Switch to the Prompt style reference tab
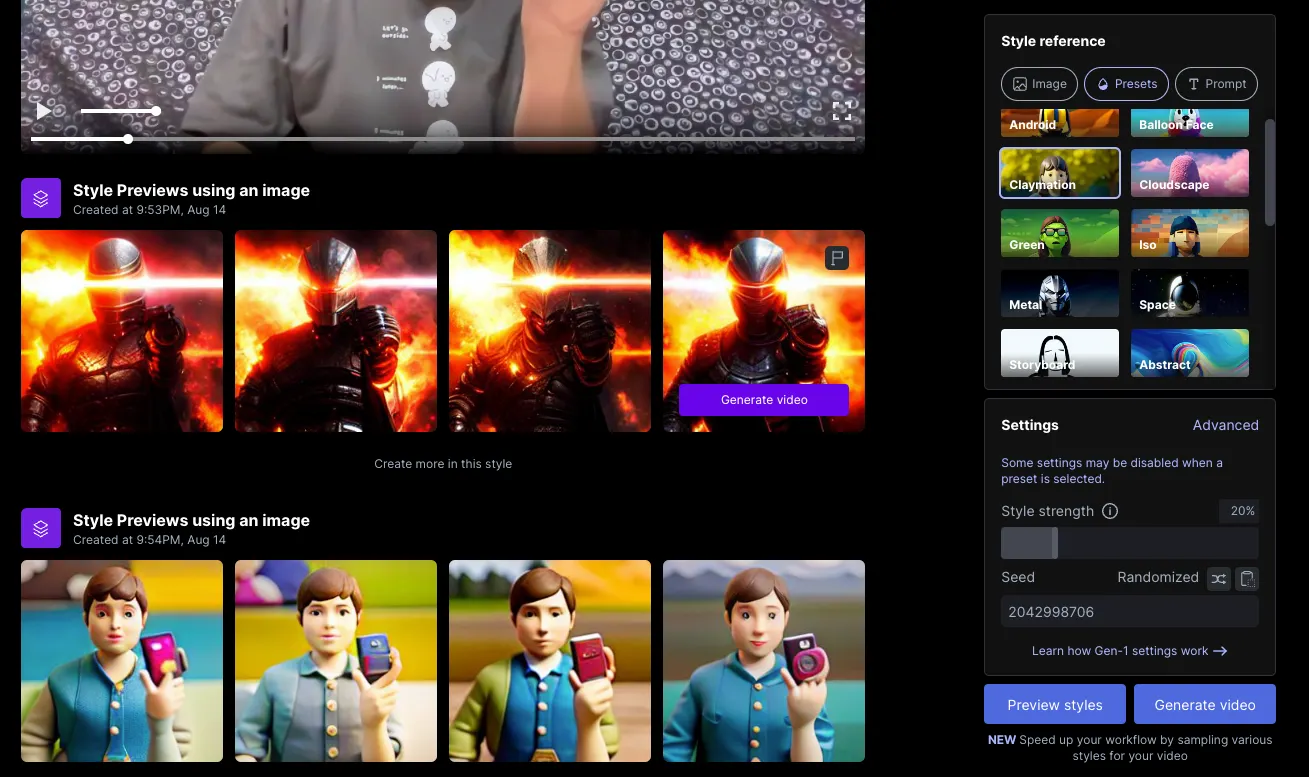This screenshot has height=777, width=1309. 1216,84
